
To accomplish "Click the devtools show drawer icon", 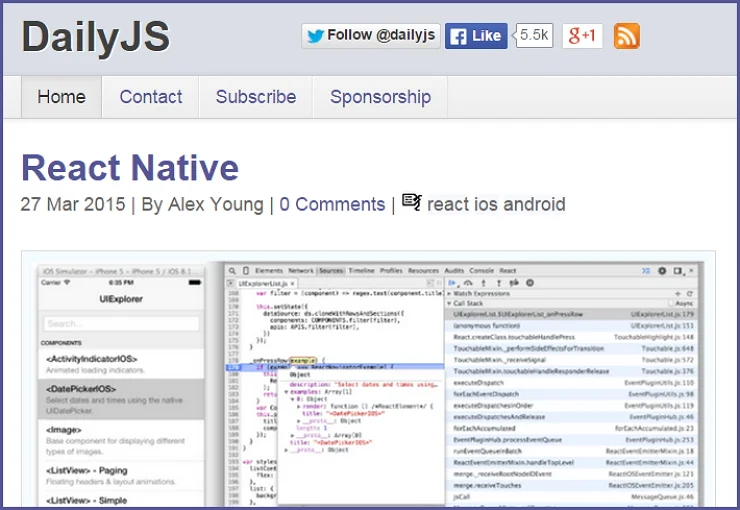I will (646, 271).
